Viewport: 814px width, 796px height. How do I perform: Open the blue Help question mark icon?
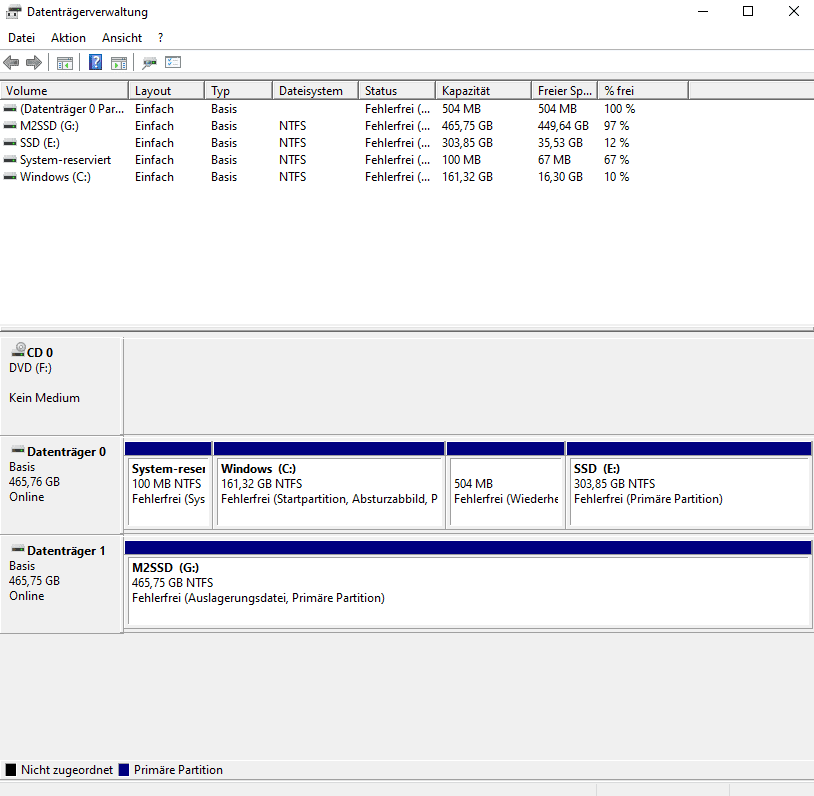[96, 62]
